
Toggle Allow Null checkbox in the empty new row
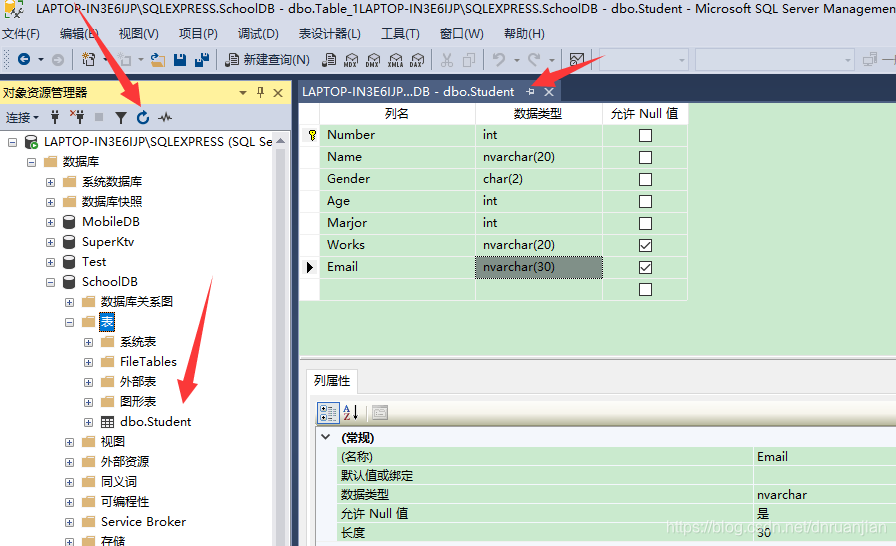645,290
